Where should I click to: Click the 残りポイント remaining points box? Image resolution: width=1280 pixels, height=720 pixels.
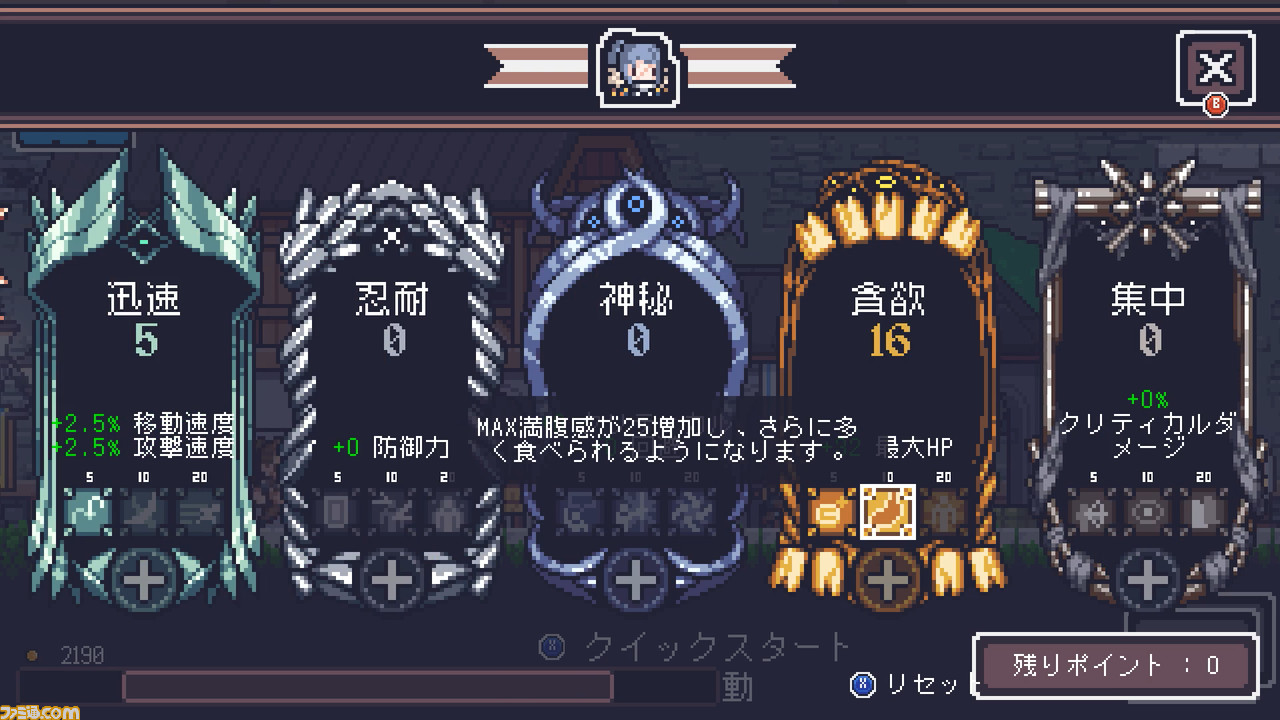click(1115, 665)
